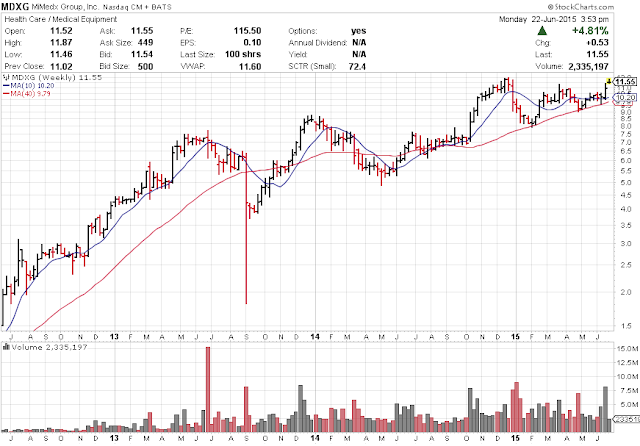
Task: Click the date stamp Monday 22-Jun-2015 3:53 pm
Action: coord(553,19)
